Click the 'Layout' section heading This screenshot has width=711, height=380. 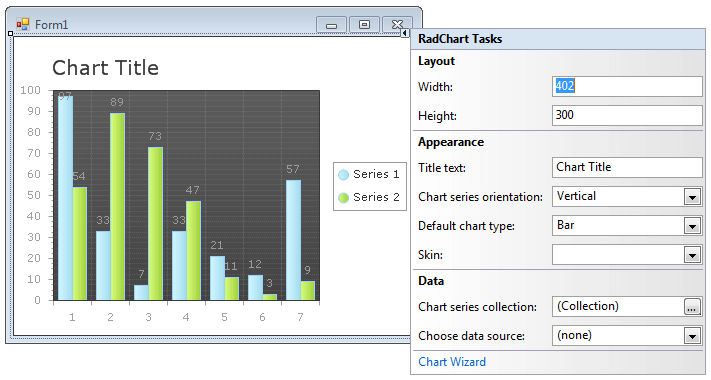(x=436, y=61)
